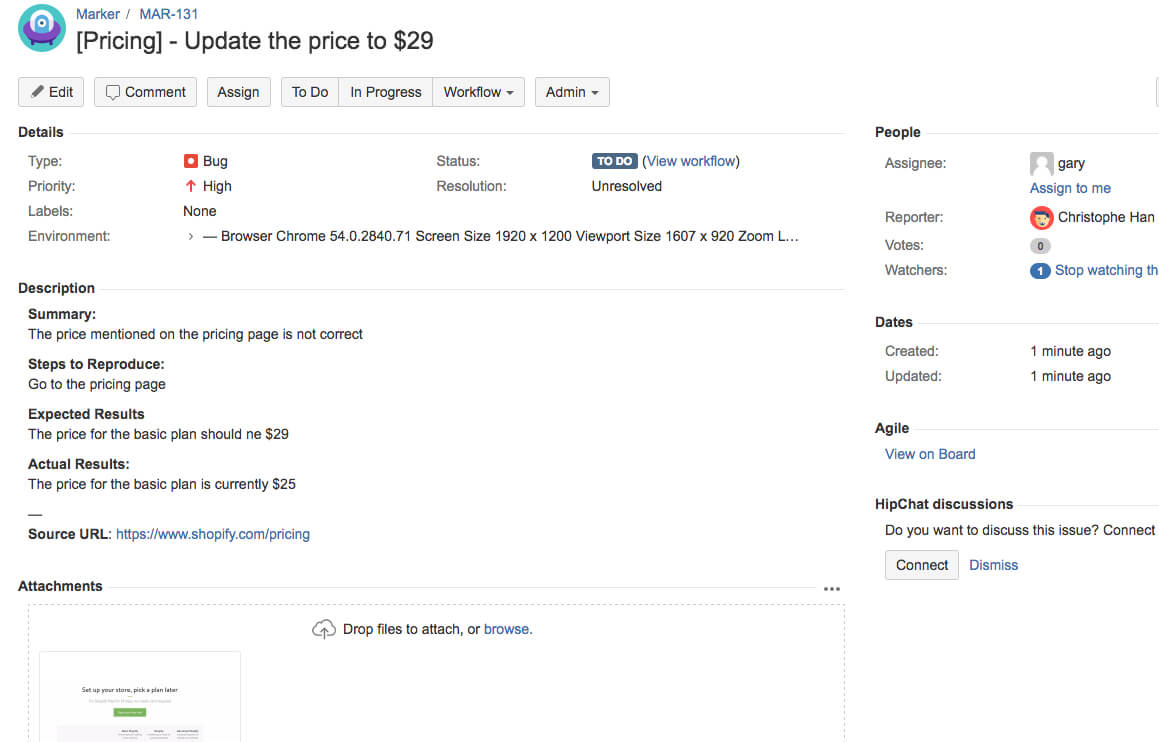Click the red Bug issue type icon
The image size is (1159, 742).
[190, 161]
